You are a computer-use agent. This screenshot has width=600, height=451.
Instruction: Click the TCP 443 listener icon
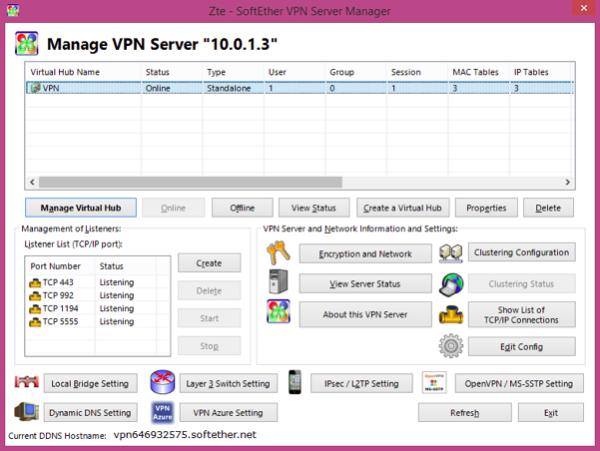(35, 283)
